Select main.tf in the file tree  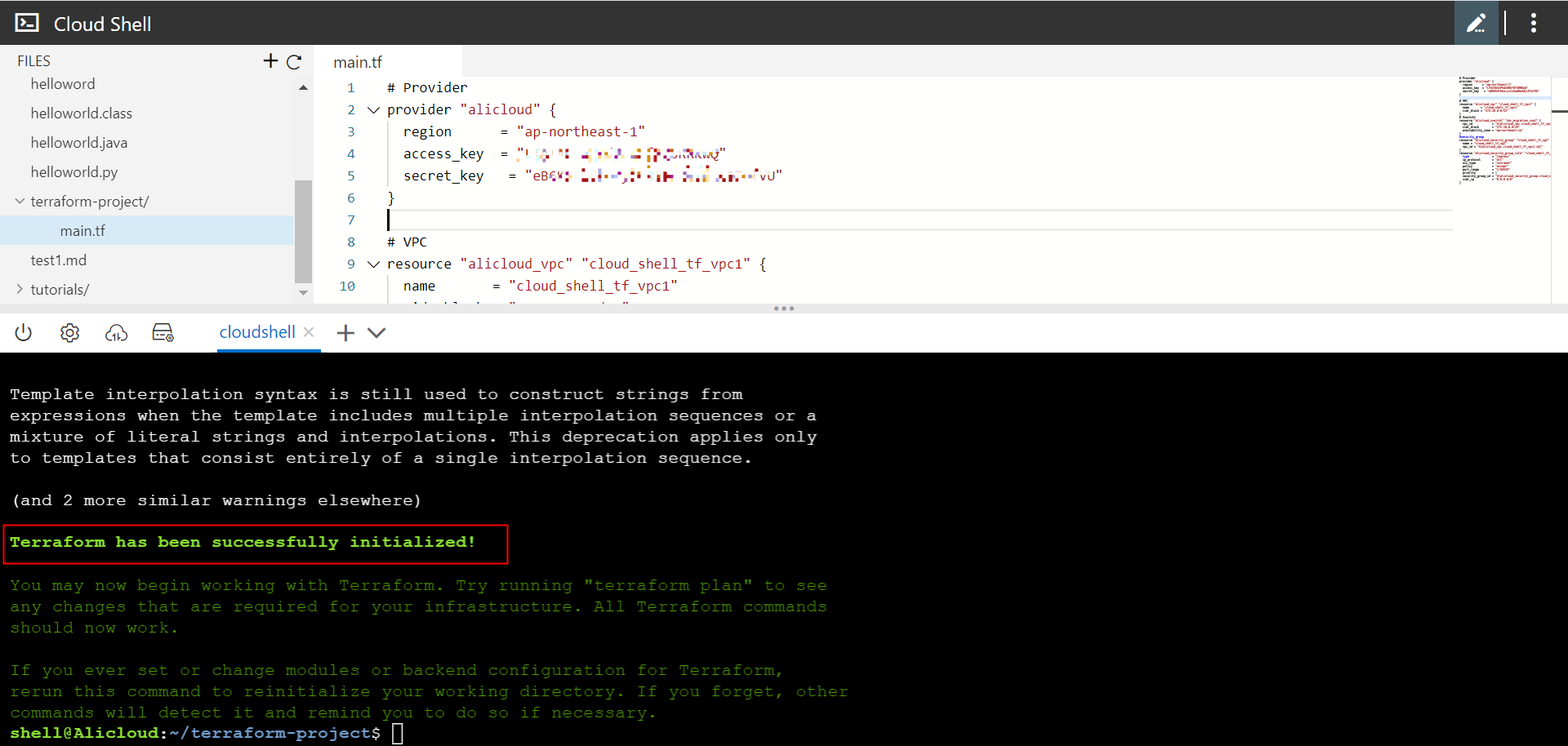[82, 231]
